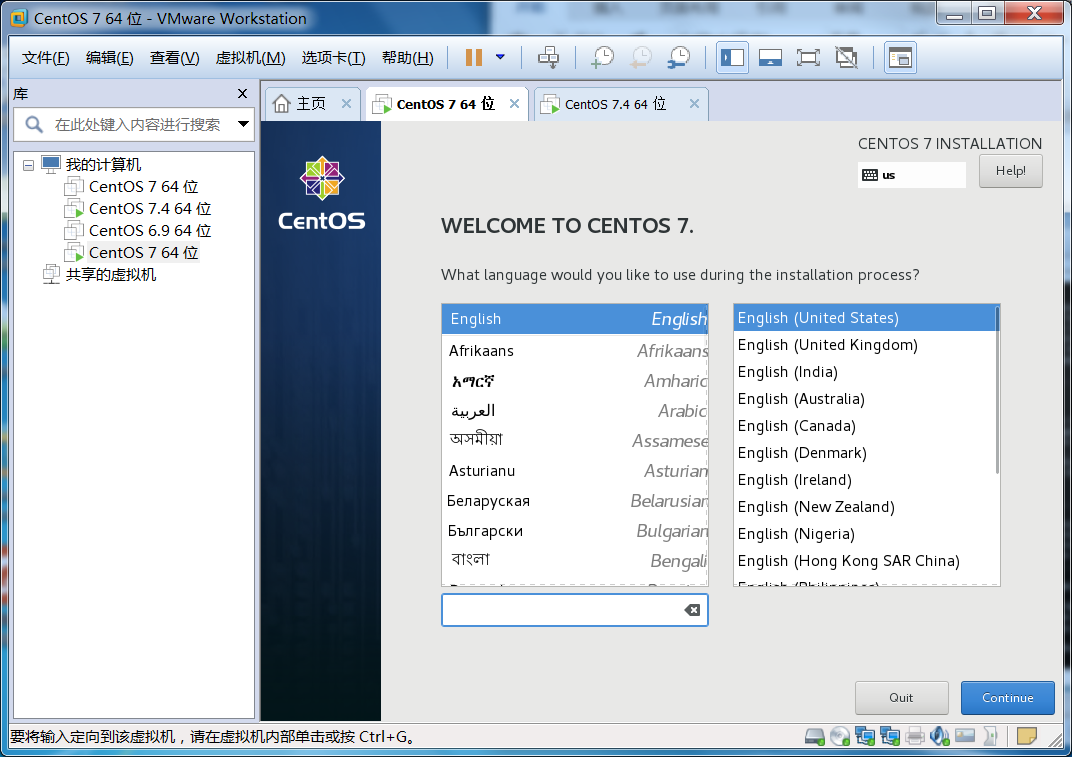1072x757 pixels.
Task: Select CentOS 7.4 64 位 in library tree
Action: tap(137, 209)
